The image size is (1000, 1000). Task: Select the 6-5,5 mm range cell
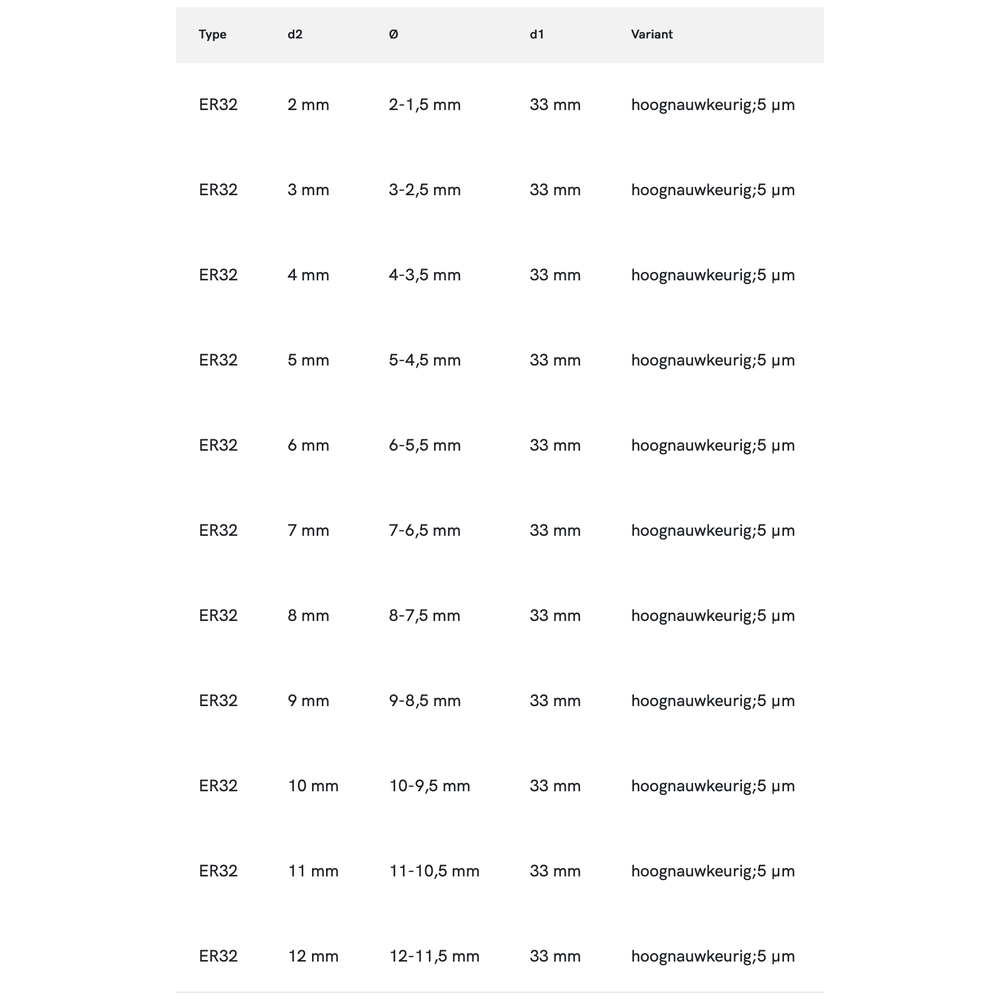coord(425,445)
